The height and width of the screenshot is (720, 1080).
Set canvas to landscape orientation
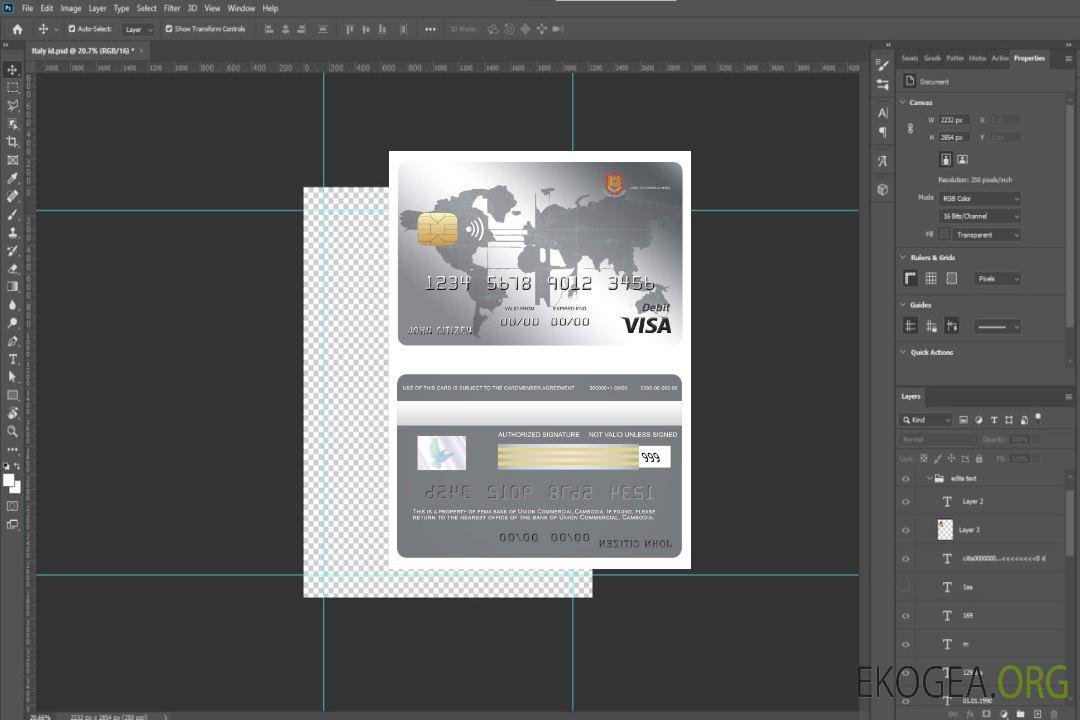click(x=962, y=160)
